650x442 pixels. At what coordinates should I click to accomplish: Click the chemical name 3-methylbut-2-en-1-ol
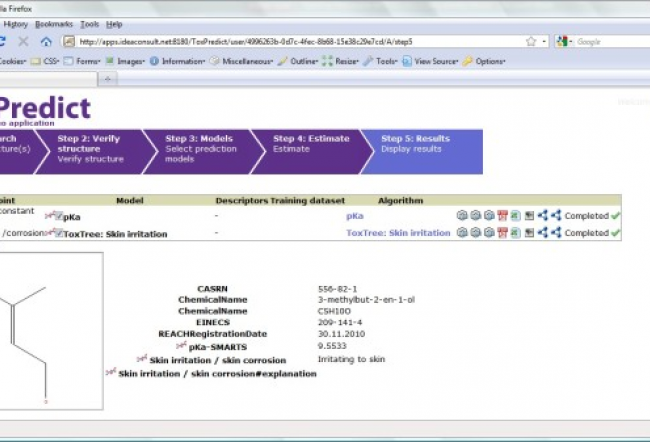point(366,299)
